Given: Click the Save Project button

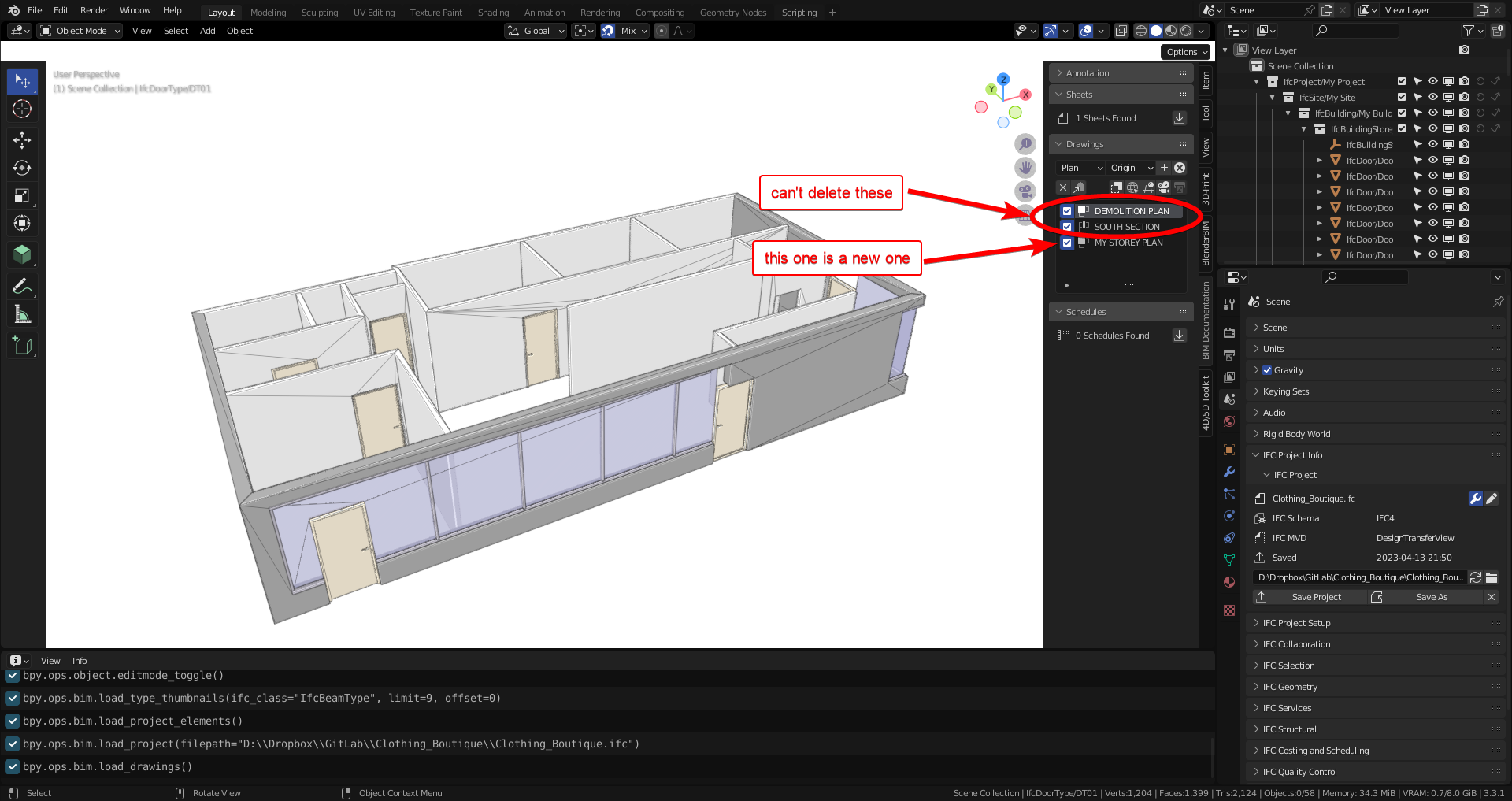Looking at the screenshot, I should click(x=1318, y=596).
